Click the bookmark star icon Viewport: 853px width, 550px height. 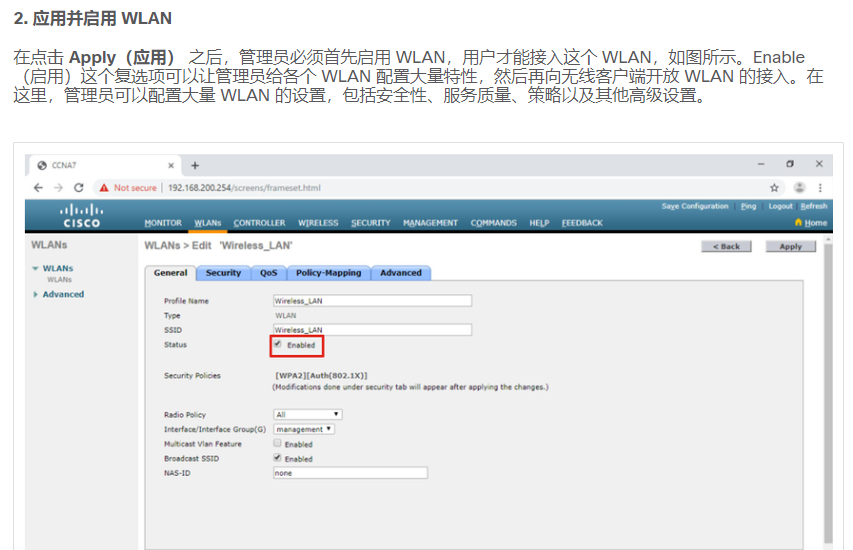774,187
